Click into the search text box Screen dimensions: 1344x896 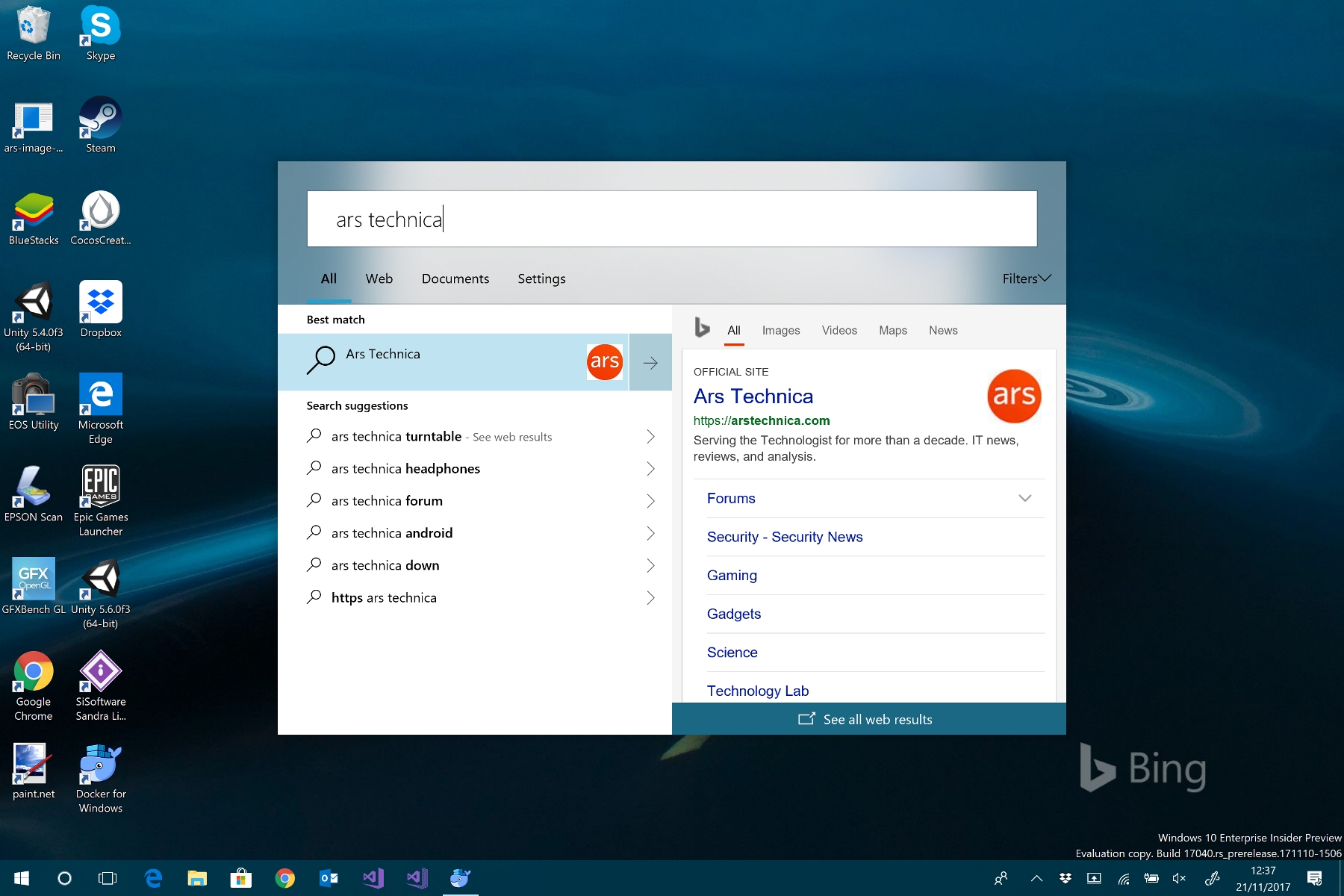point(672,219)
